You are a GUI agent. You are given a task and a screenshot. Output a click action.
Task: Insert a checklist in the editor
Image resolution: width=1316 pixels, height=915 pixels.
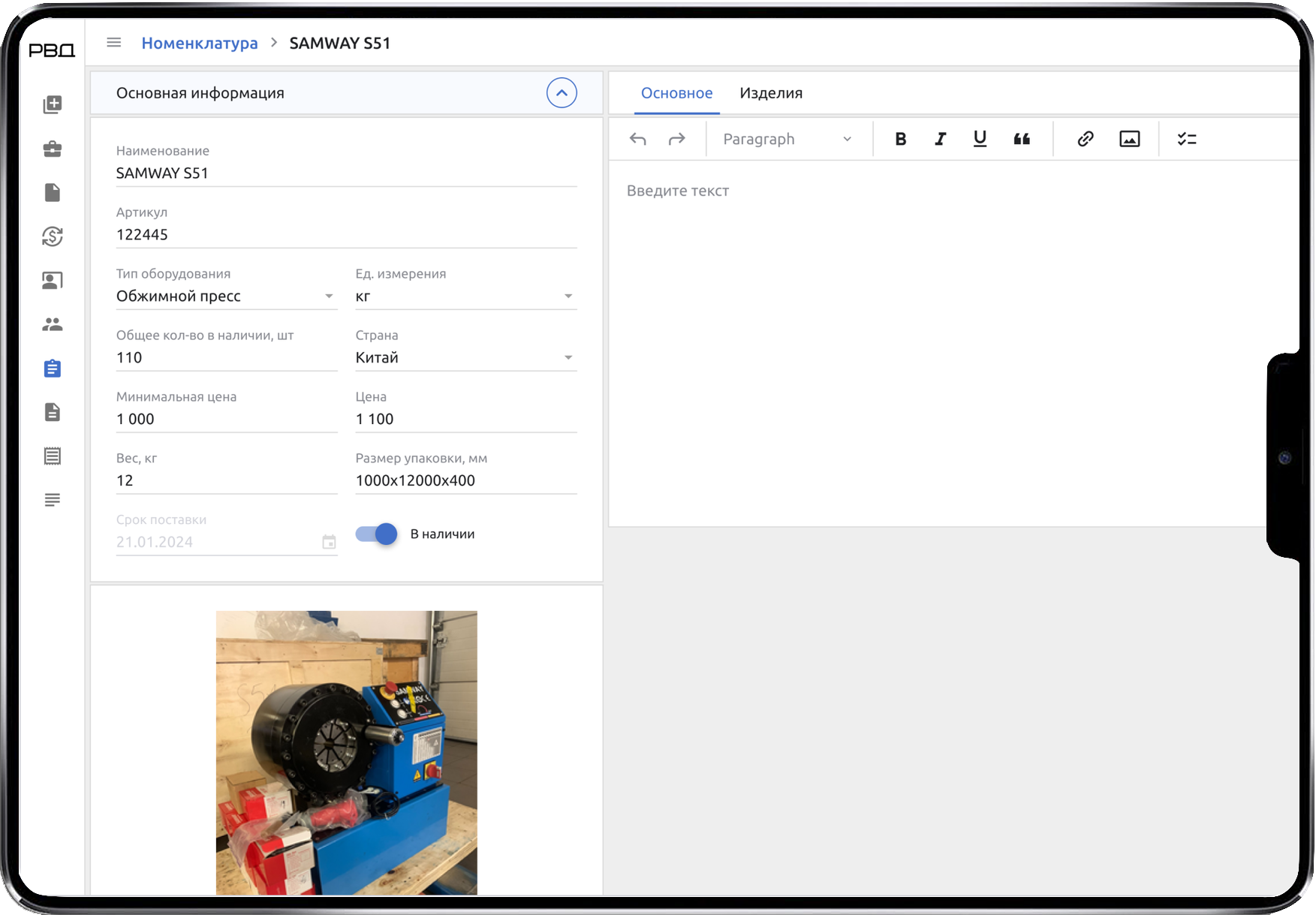coord(1187,139)
